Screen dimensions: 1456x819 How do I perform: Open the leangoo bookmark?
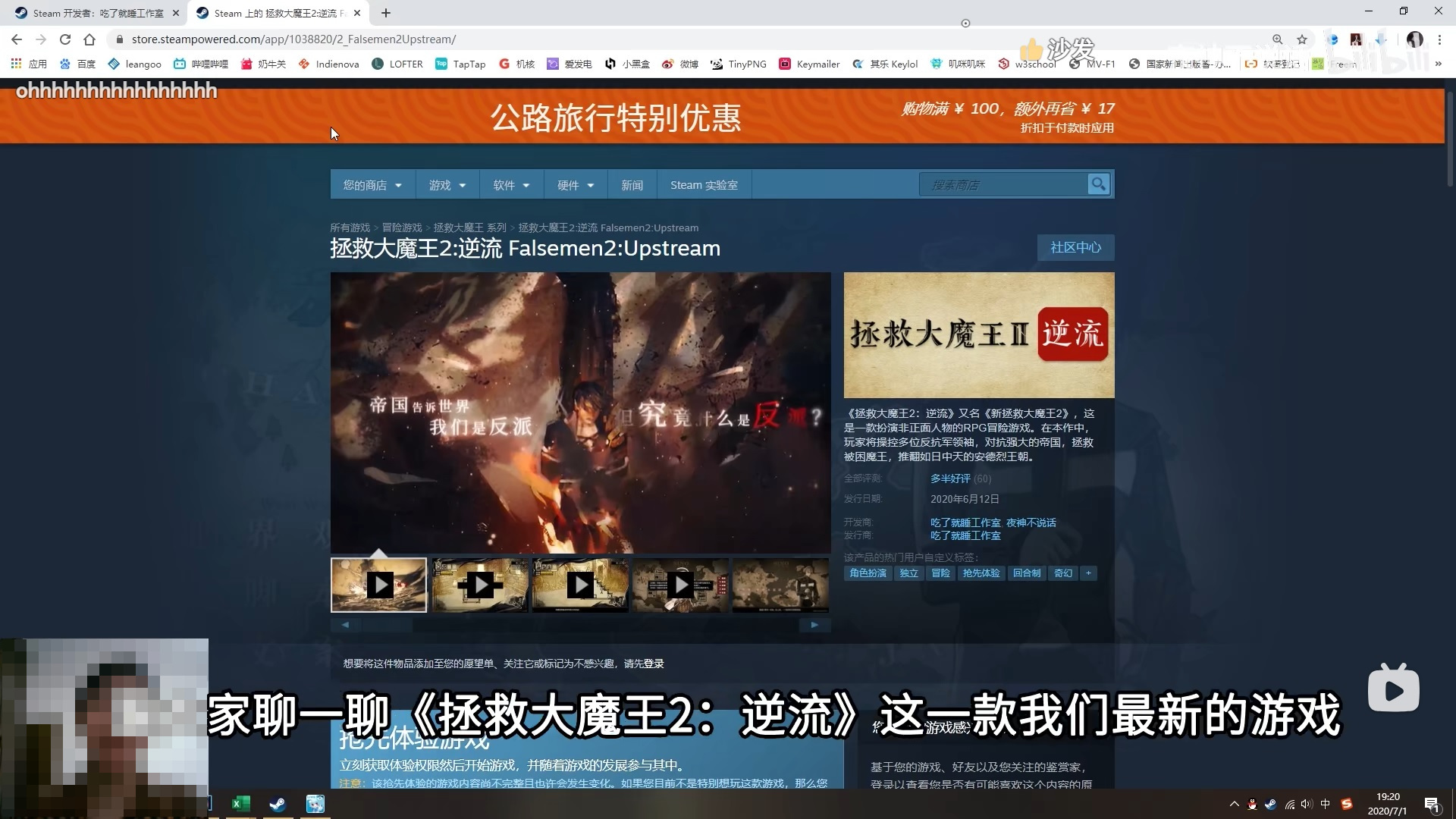(x=134, y=64)
